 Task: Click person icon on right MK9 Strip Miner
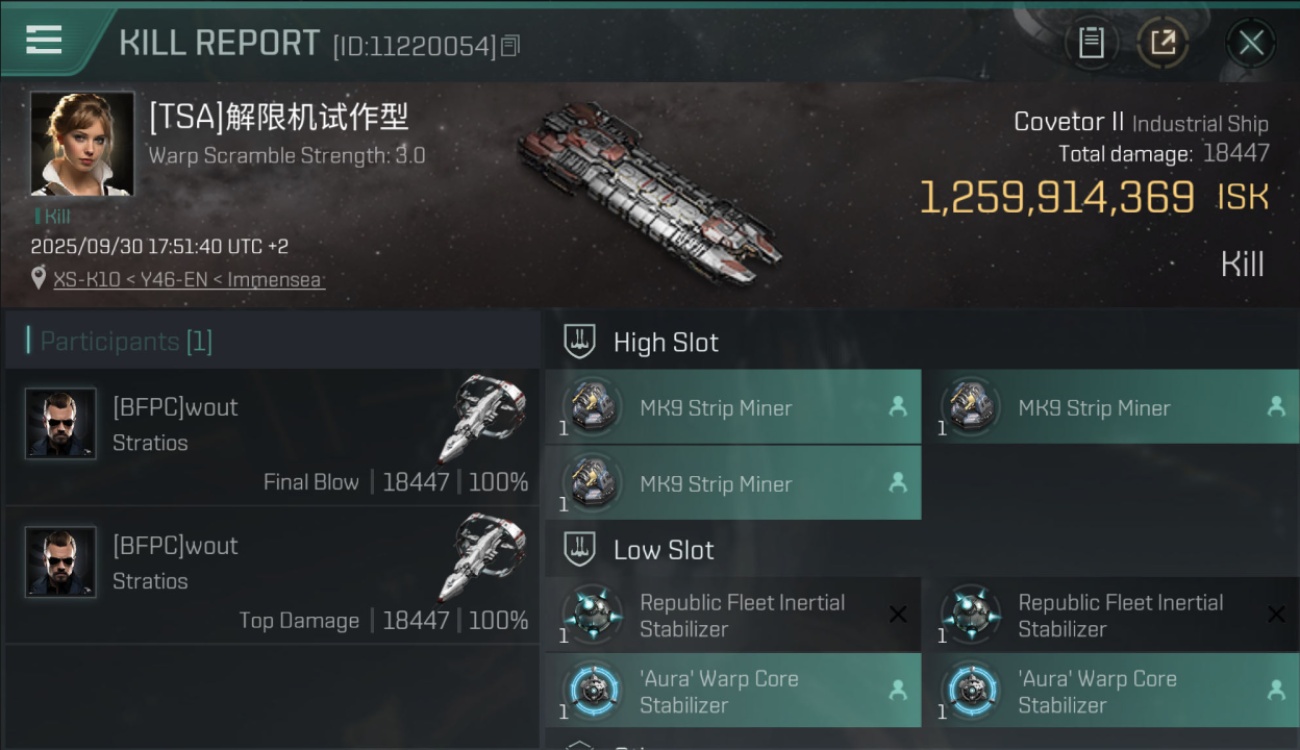tap(1276, 407)
